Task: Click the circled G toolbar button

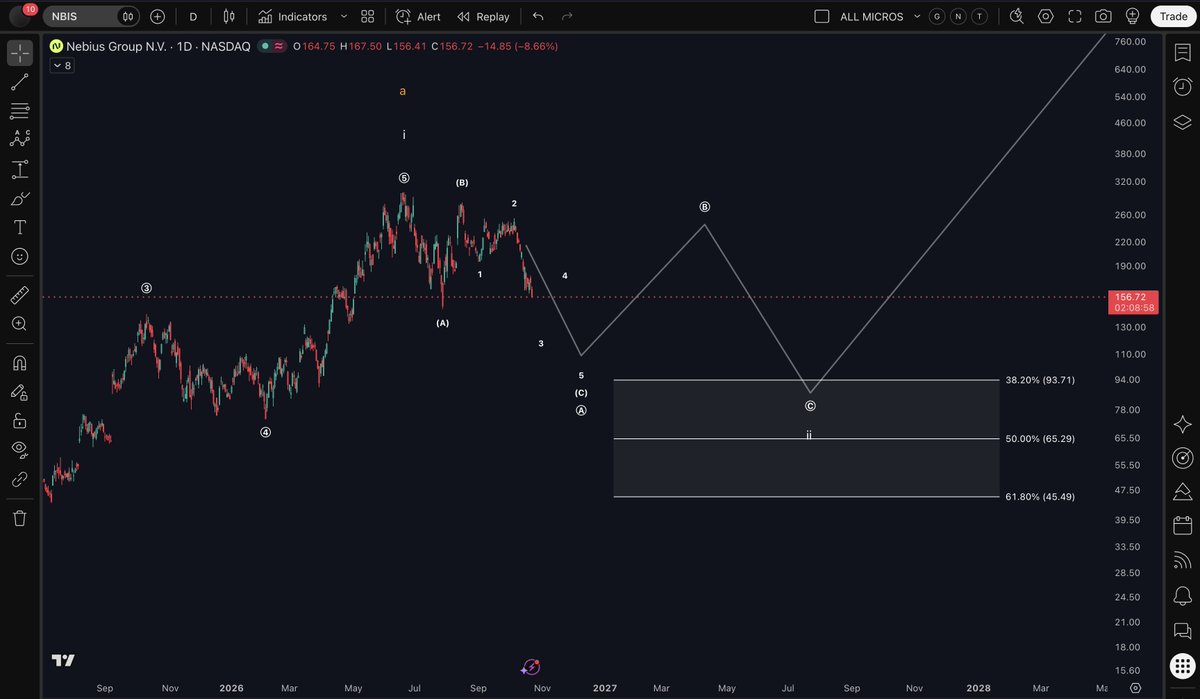Action: [937, 16]
